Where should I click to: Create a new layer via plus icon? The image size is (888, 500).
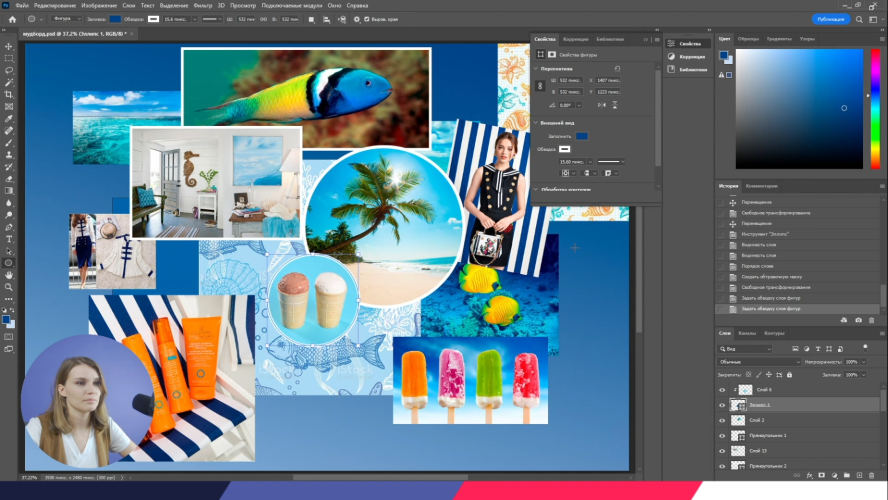(x=859, y=476)
